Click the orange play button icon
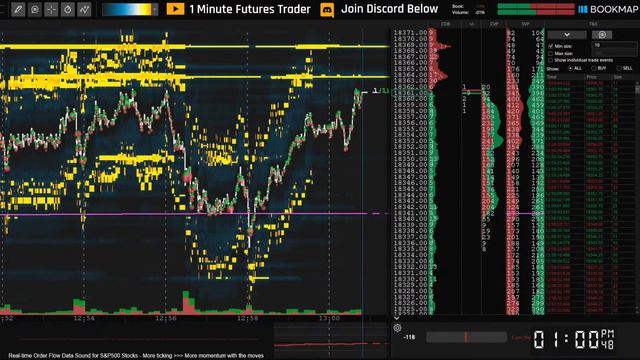Viewport: 640px width, 360px height. [175, 9]
